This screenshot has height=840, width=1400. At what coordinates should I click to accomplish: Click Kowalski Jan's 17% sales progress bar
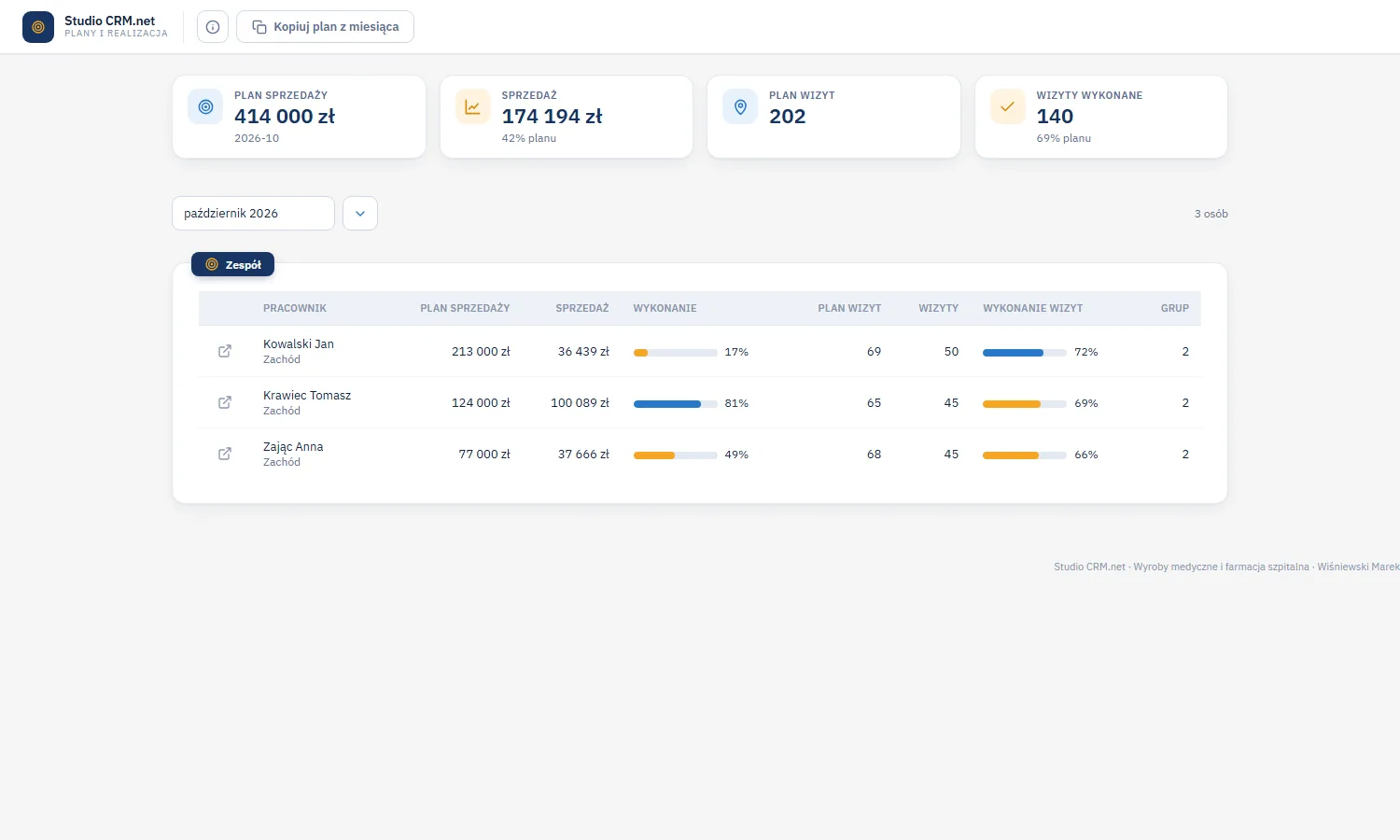click(675, 353)
